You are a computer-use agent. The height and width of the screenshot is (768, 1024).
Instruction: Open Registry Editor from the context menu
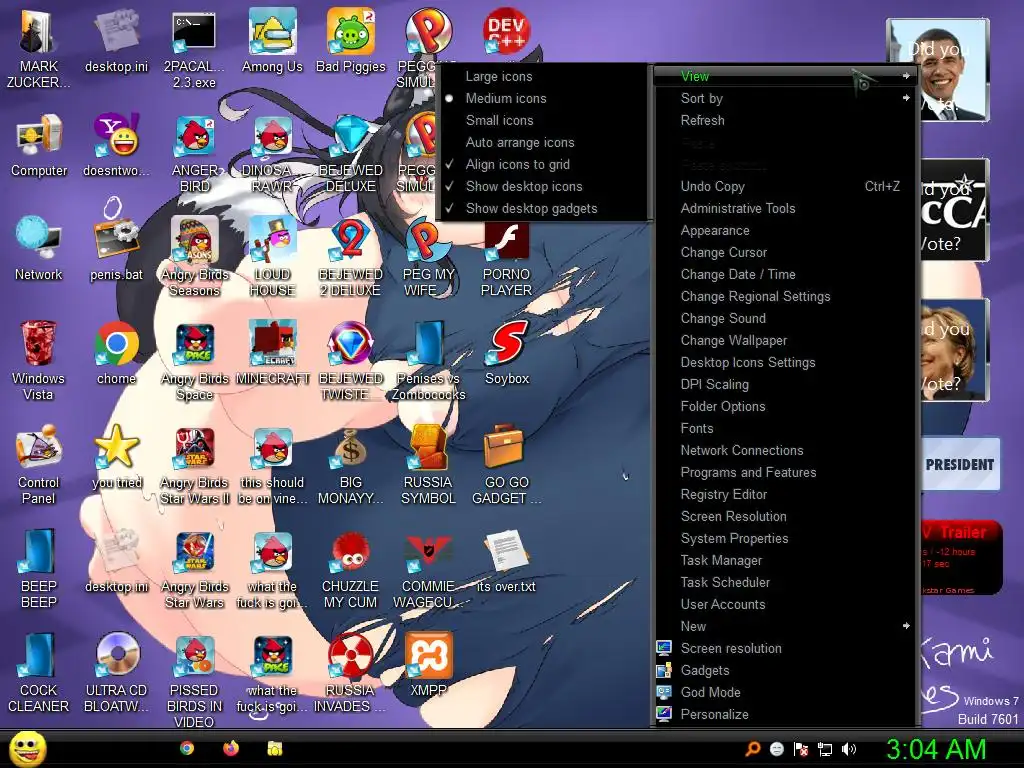coord(786,494)
